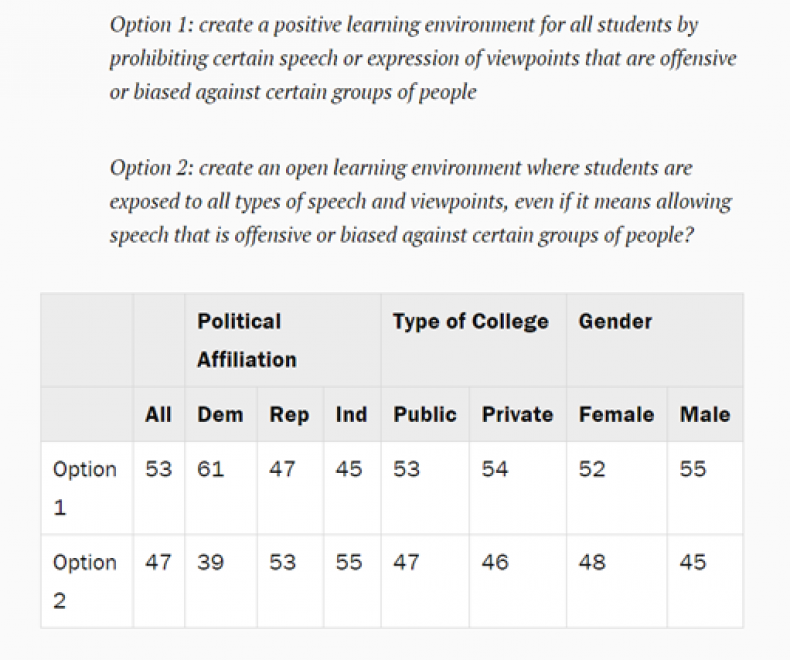Image resolution: width=790 pixels, height=660 pixels.
Task: Click the Male column header
Action: [x=705, y=415]
